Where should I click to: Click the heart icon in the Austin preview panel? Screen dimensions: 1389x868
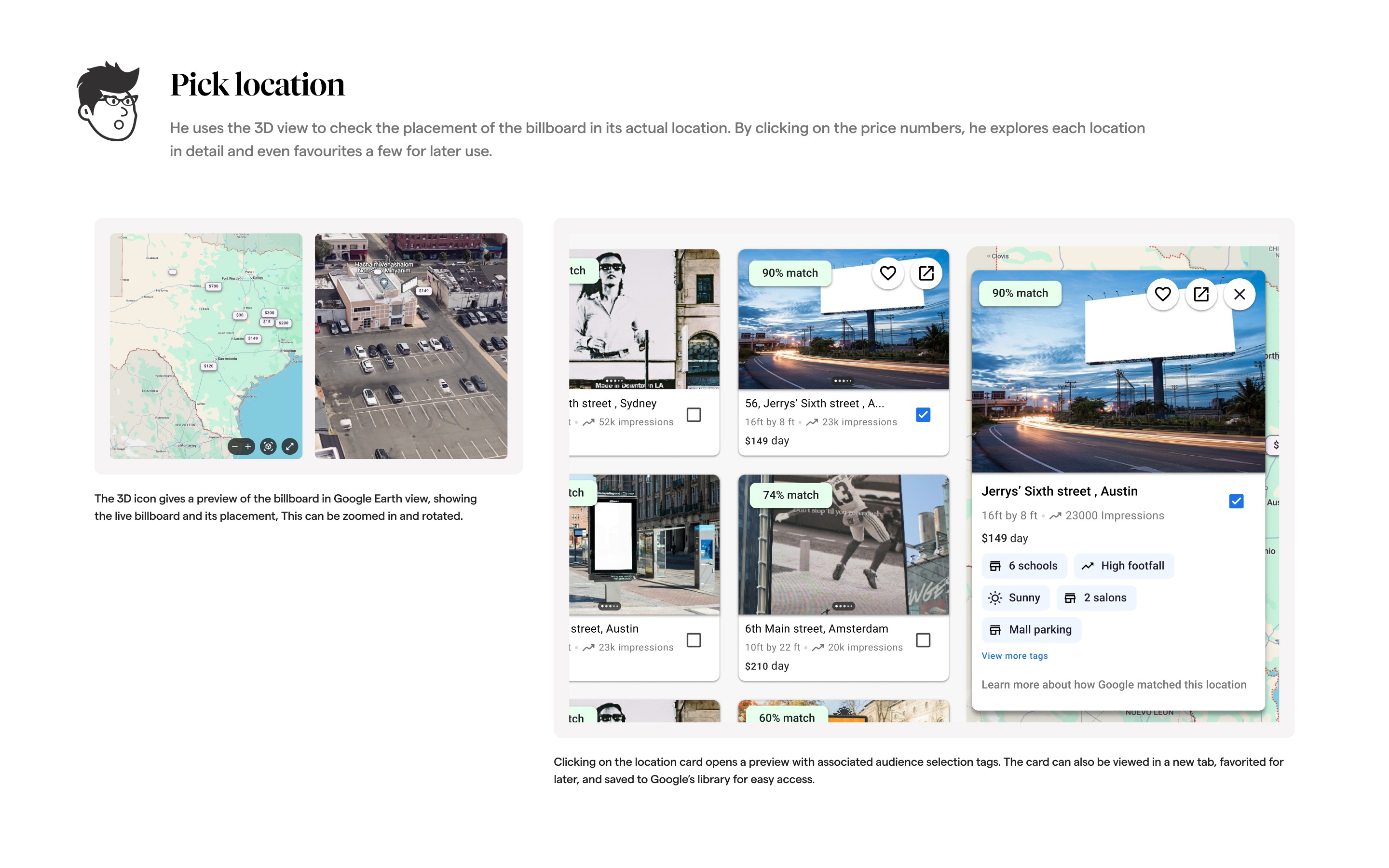(x=1162, y=294)
